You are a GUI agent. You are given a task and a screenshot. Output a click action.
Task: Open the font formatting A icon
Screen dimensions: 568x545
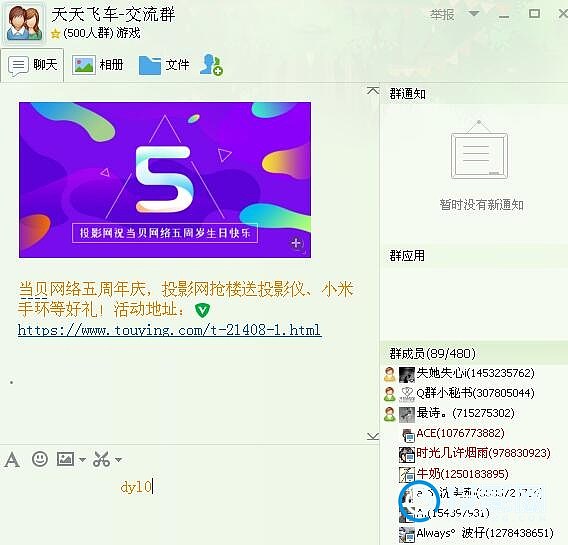coord(12,460)
